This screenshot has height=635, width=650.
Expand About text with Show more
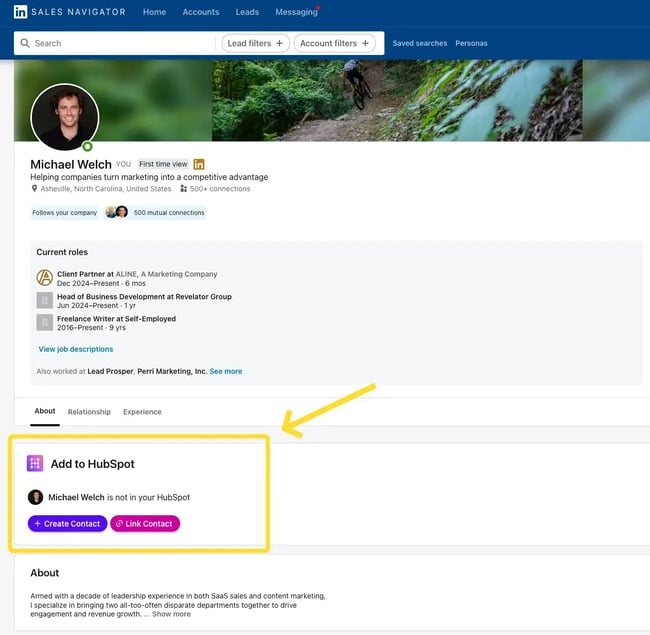pyautogui.click(x=171, y=614)
